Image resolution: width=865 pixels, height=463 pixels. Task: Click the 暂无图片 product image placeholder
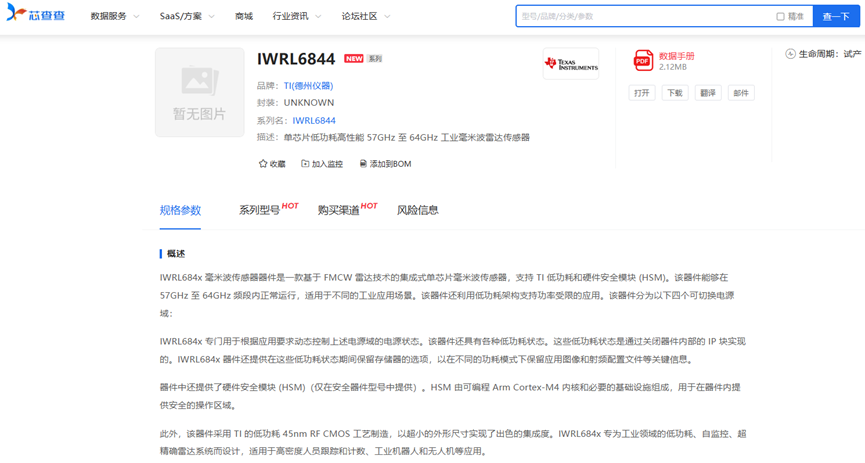coord(200,92)
